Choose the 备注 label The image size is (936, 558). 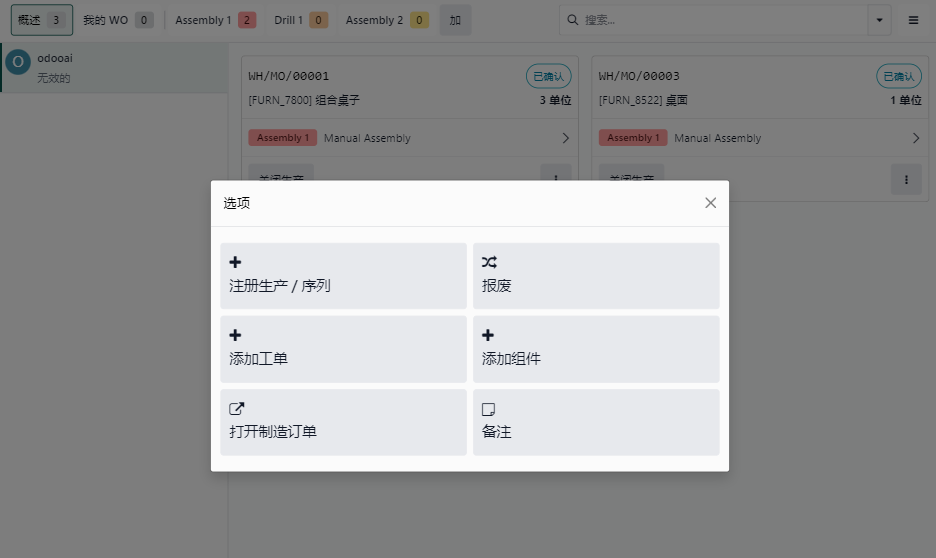coord(497,431)
